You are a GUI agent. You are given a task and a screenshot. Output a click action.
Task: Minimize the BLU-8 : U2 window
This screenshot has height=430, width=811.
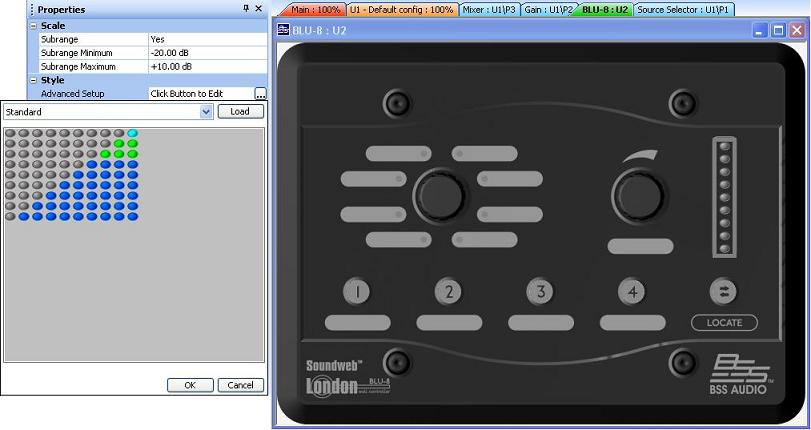[759, 31]
